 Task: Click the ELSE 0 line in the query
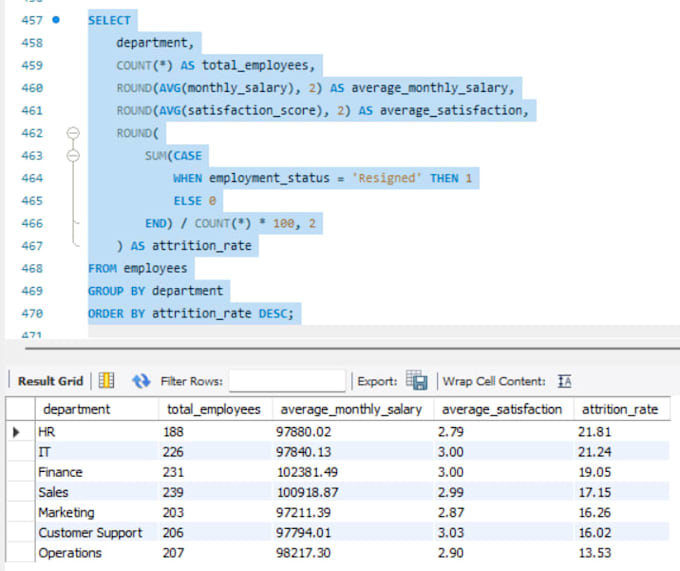tap(195, 201)
